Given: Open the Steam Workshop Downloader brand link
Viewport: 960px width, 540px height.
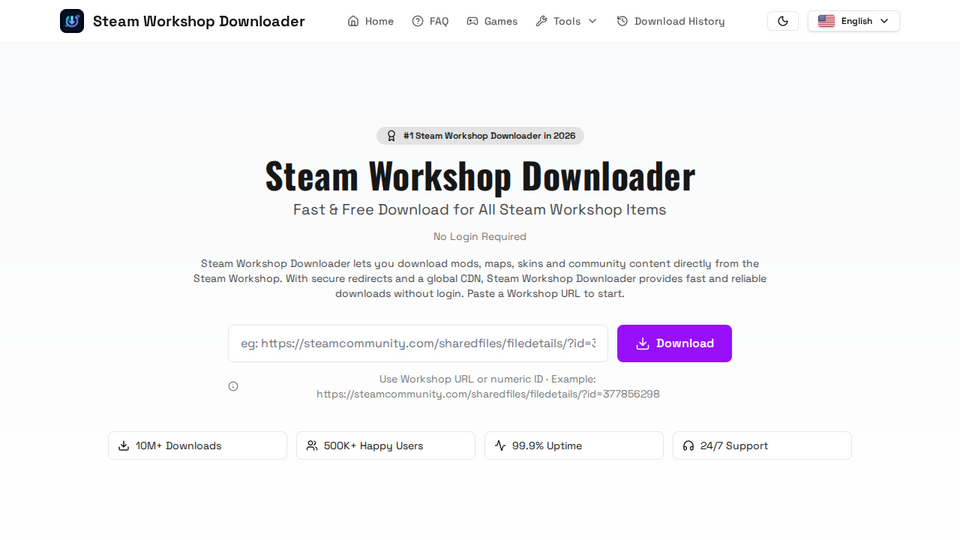Looking at the screenshot, I should tap(182, 21).
